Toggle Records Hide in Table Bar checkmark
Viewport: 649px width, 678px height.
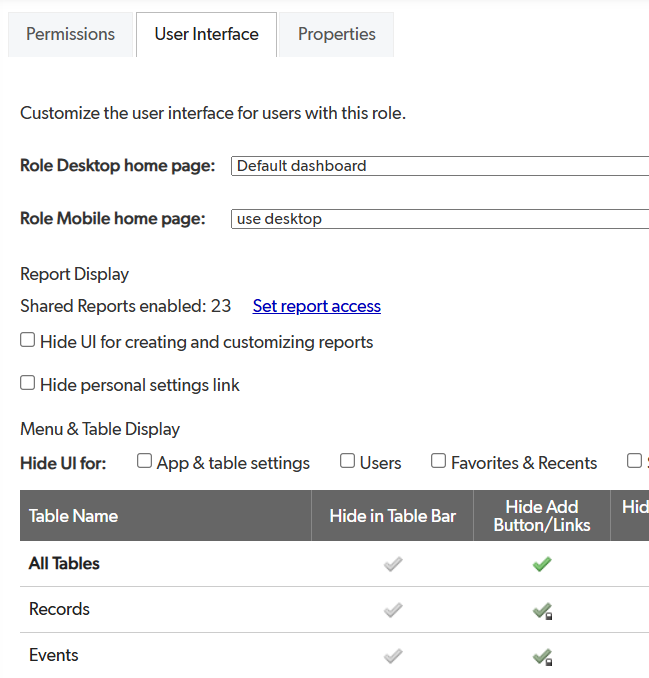pyautogui.click(x=393, y=610)
